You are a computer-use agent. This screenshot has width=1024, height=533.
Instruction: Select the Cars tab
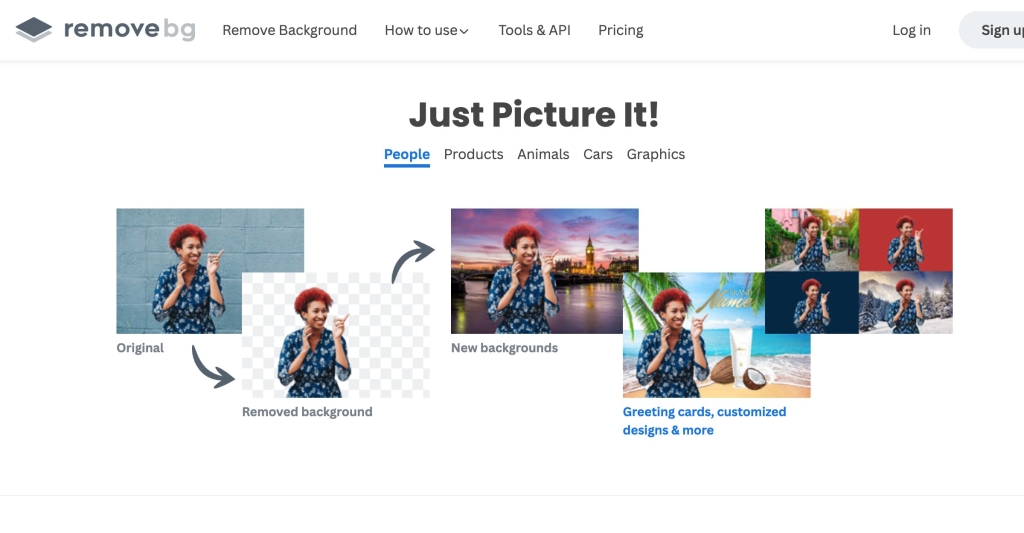(598, 154)
